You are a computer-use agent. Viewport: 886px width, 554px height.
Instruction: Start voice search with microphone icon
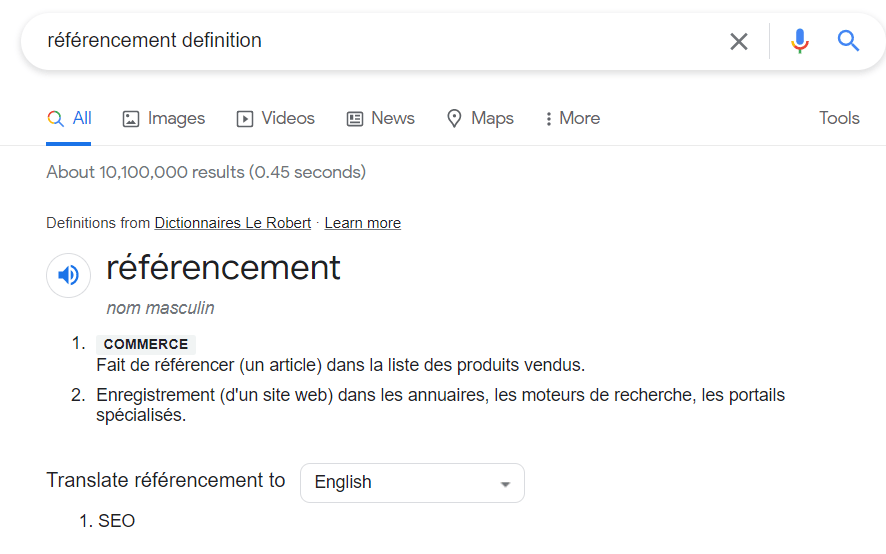point(799,41)
